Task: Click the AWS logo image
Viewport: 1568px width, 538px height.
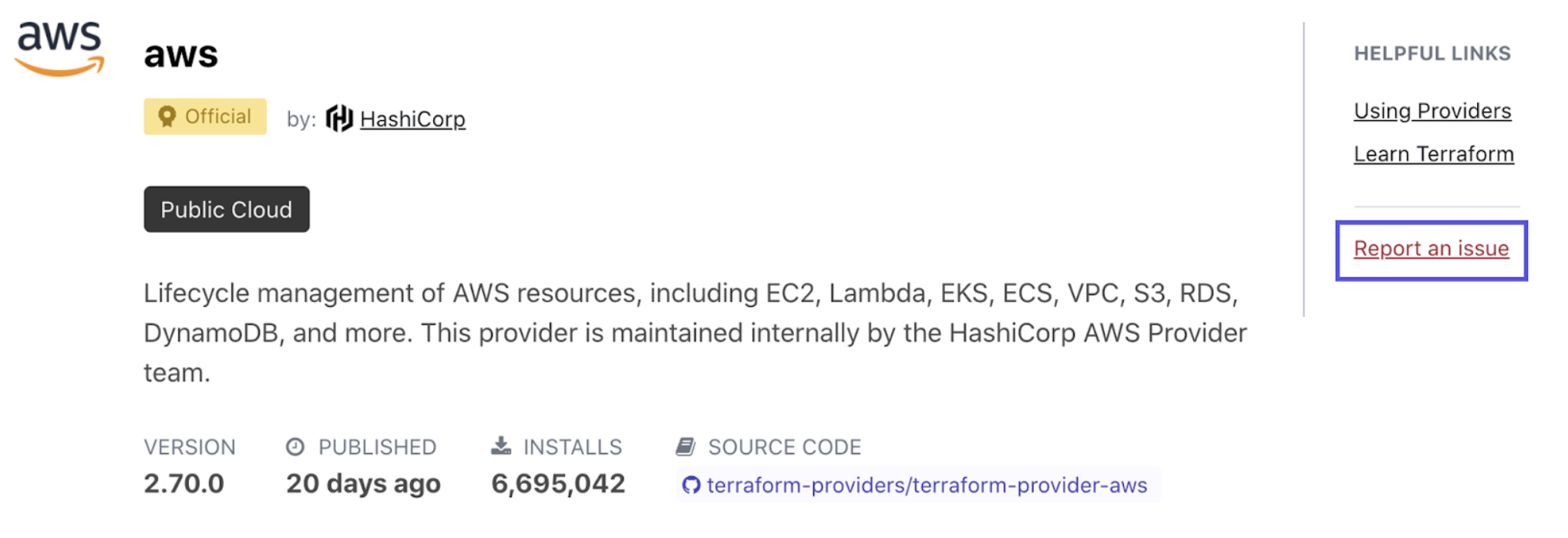Action: pos(59,49)
